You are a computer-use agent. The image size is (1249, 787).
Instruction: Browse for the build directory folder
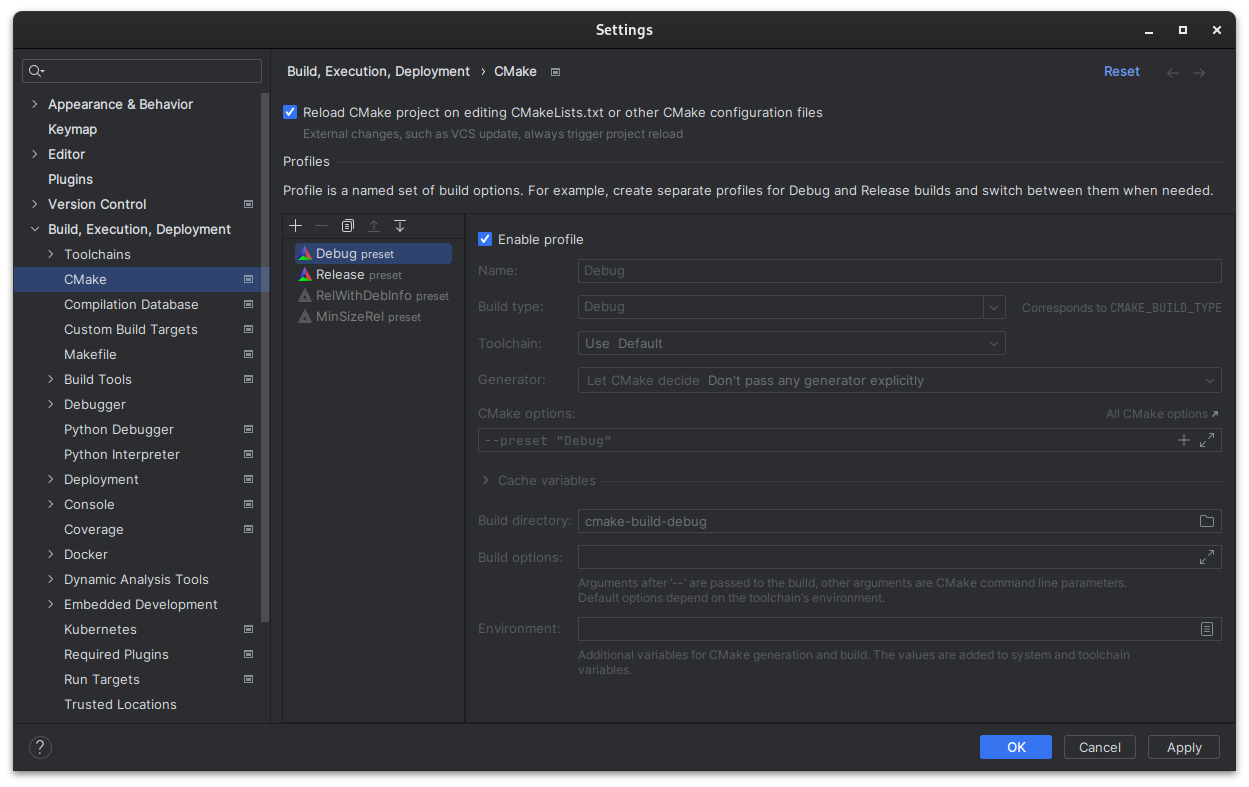coord(1206,520)
